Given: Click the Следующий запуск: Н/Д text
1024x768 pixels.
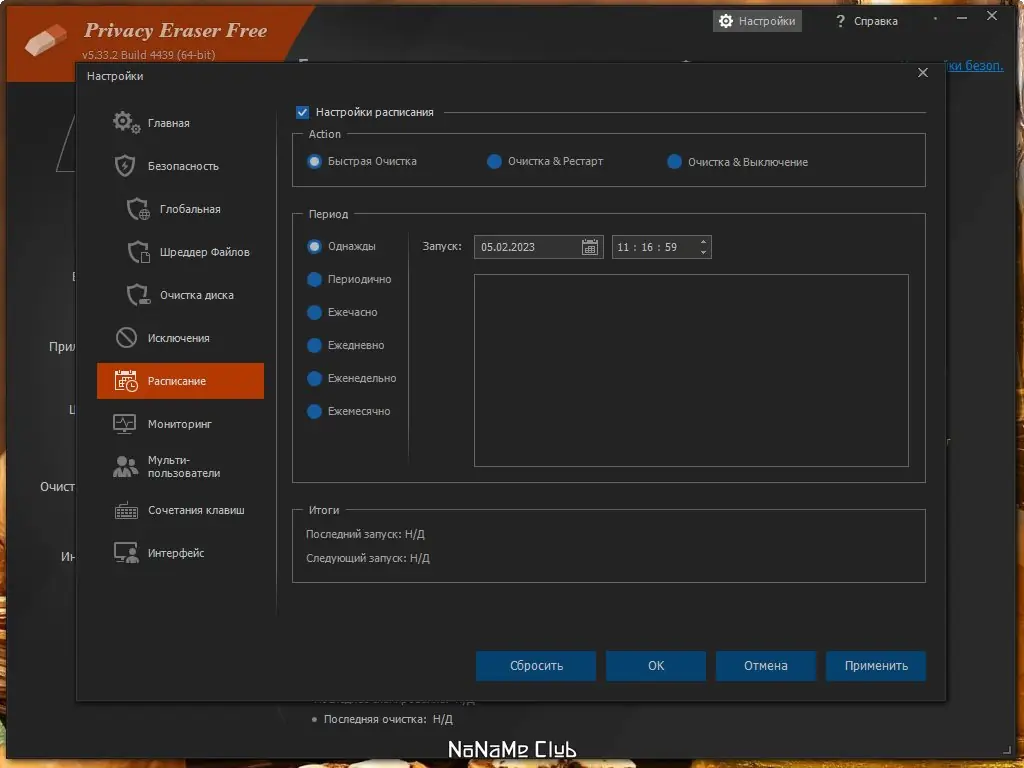Looking at the screenshot, I should (x=368, y=558).
